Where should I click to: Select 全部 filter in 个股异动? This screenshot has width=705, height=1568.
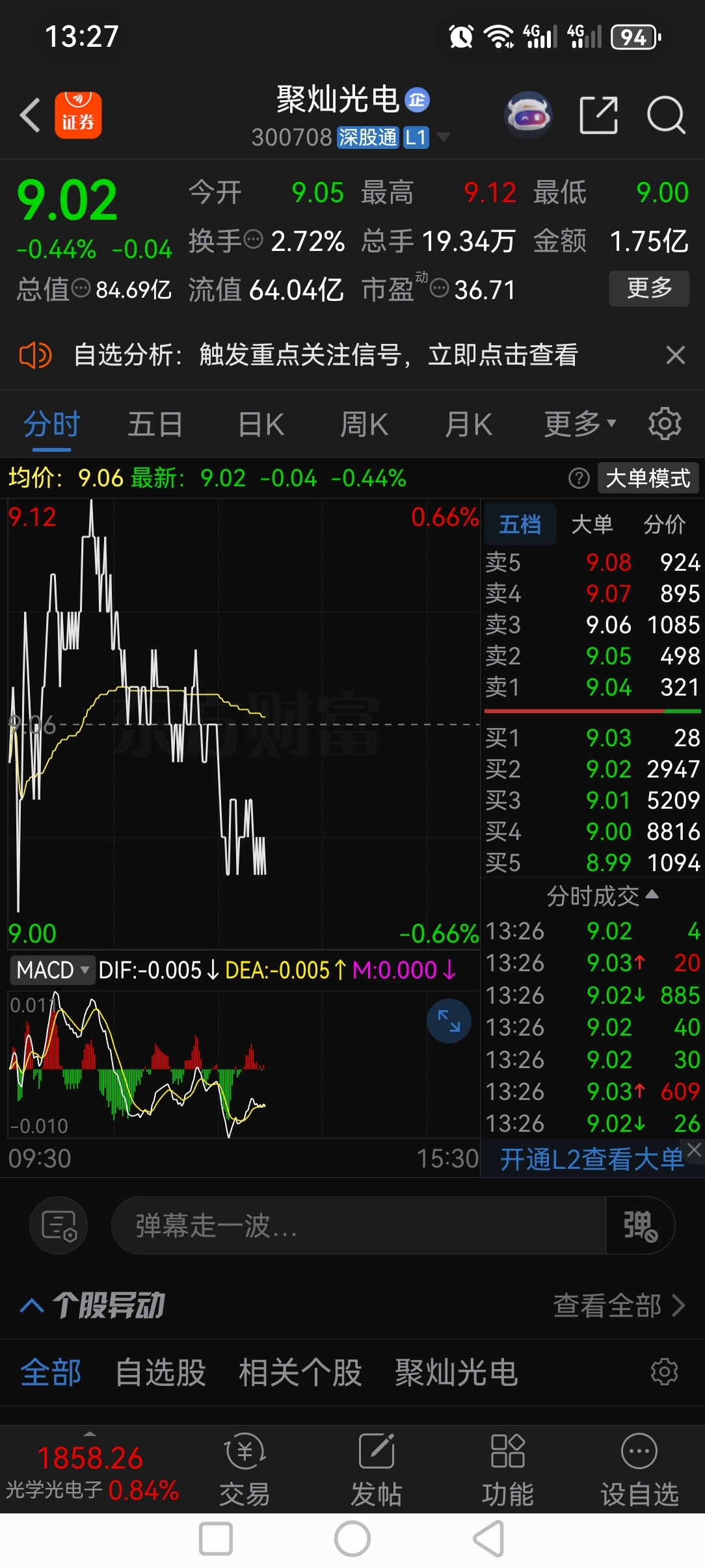(51, 1372)
